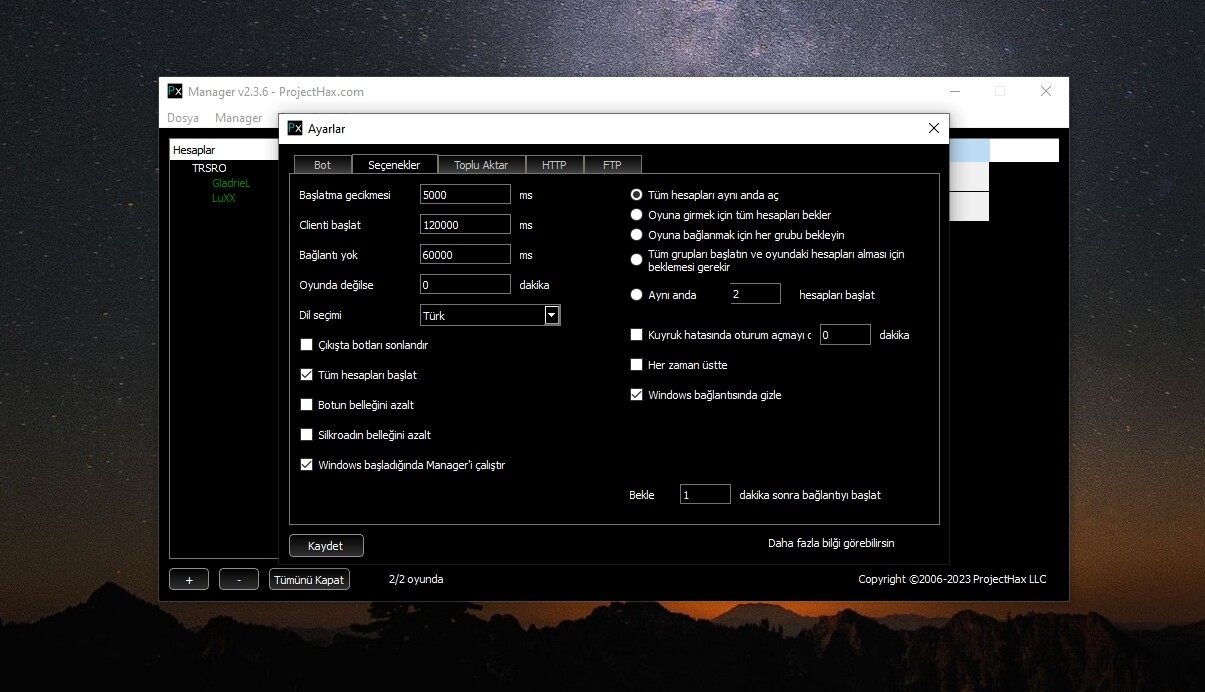Toggle the 'Her zaman üstte' checkbox
The width and height of the screenshot is (1205, 692).
[636, 365]
